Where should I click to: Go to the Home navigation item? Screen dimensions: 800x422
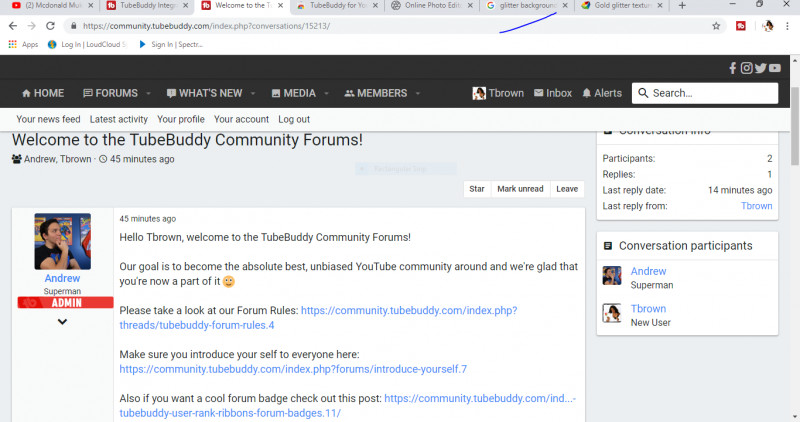point(41,93)
